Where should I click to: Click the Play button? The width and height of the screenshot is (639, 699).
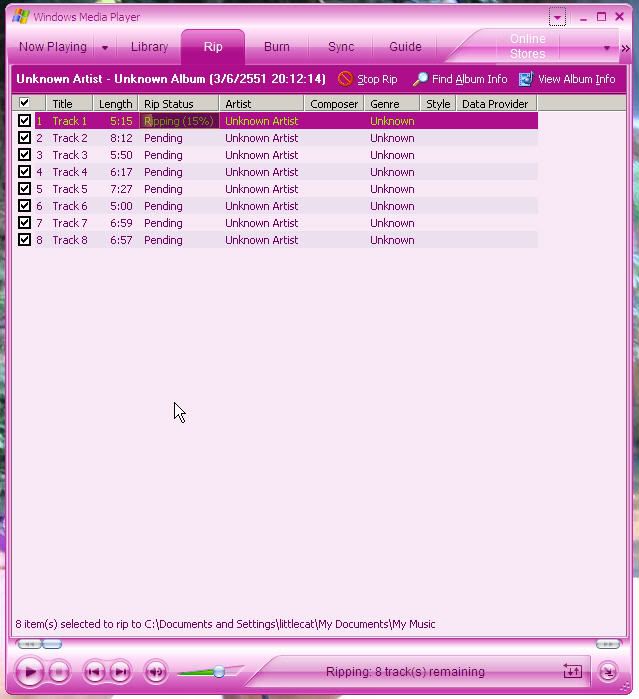coord(29,671)
